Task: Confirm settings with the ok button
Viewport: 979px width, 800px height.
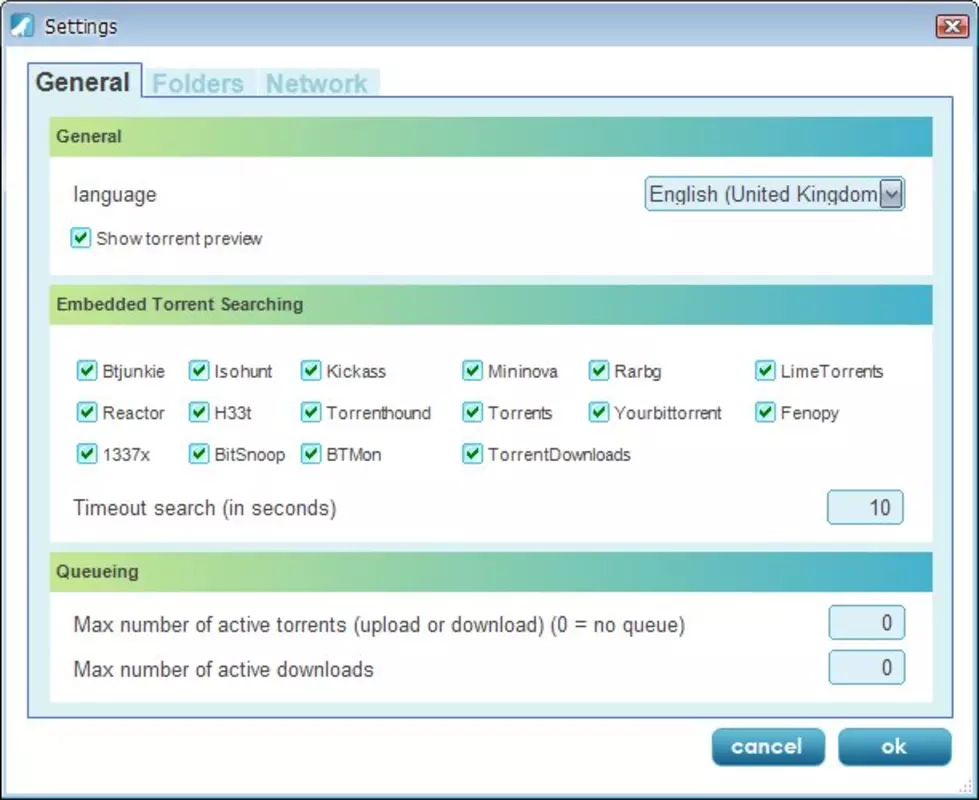Action: 894,747
